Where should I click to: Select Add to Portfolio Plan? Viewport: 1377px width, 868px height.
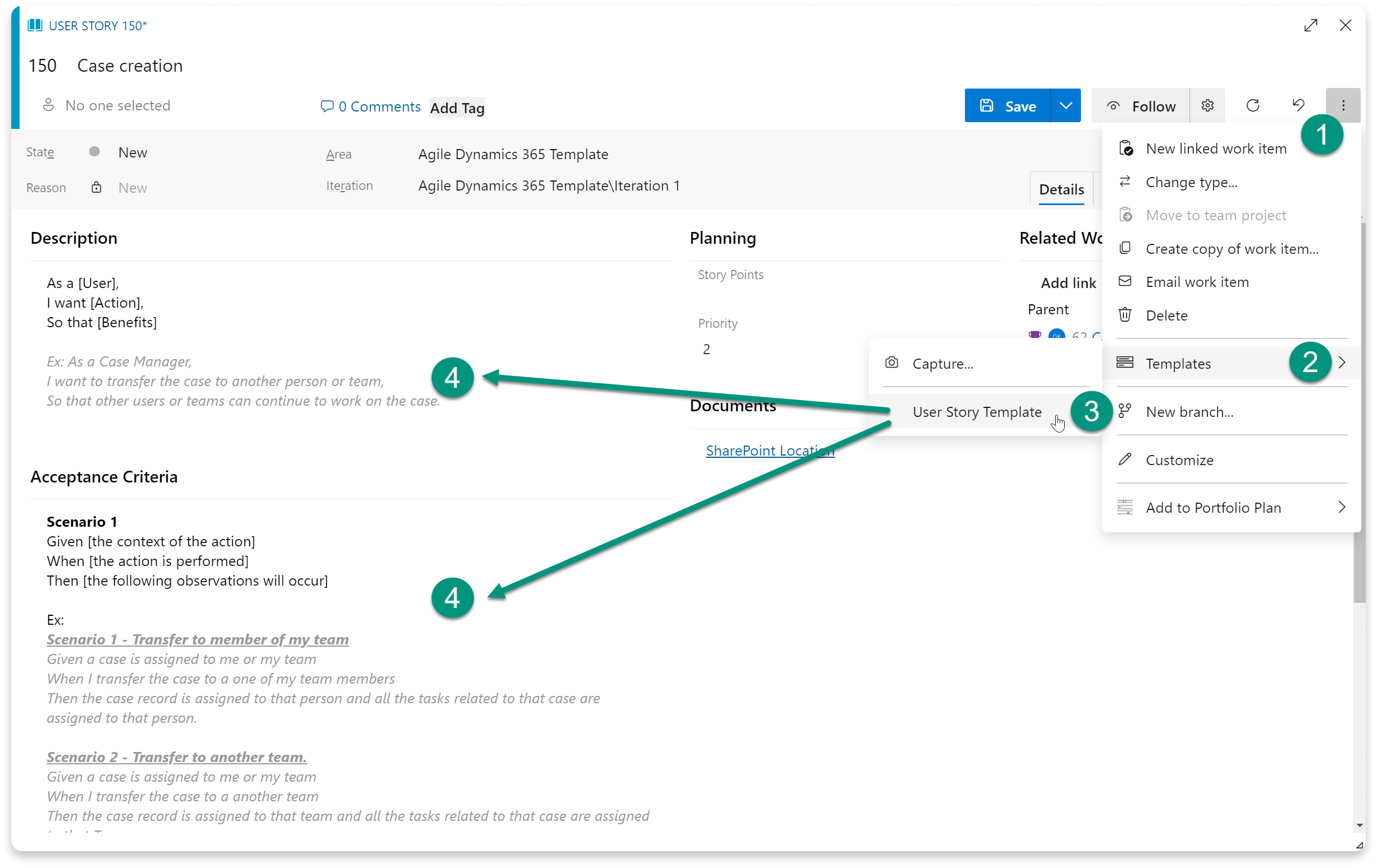pos(1231,508)
